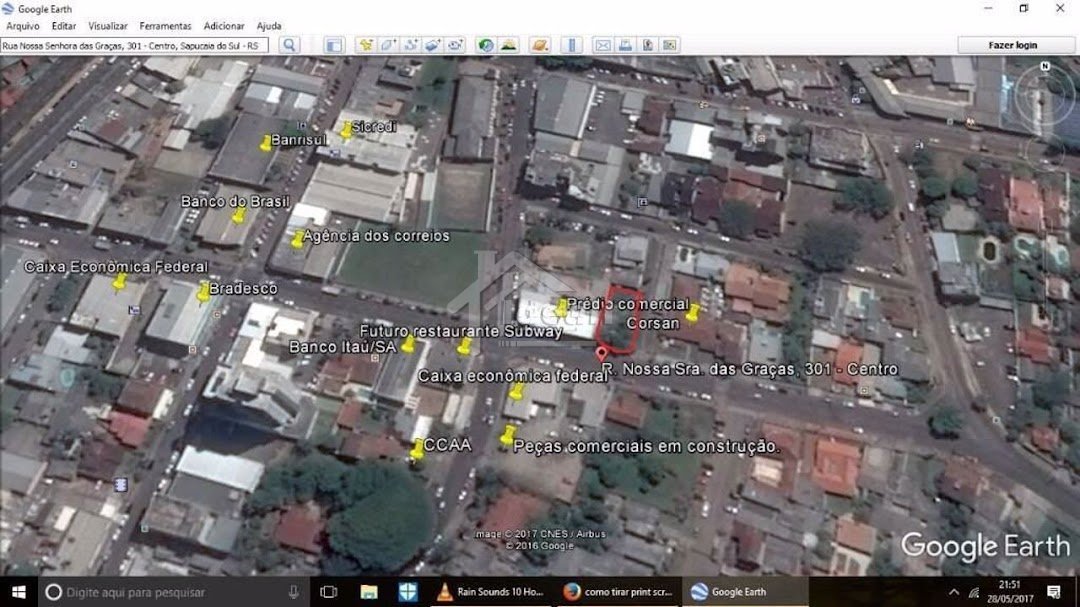Select the ruler measurement tool
The image size is (1080, 607).
pos(572,45)
